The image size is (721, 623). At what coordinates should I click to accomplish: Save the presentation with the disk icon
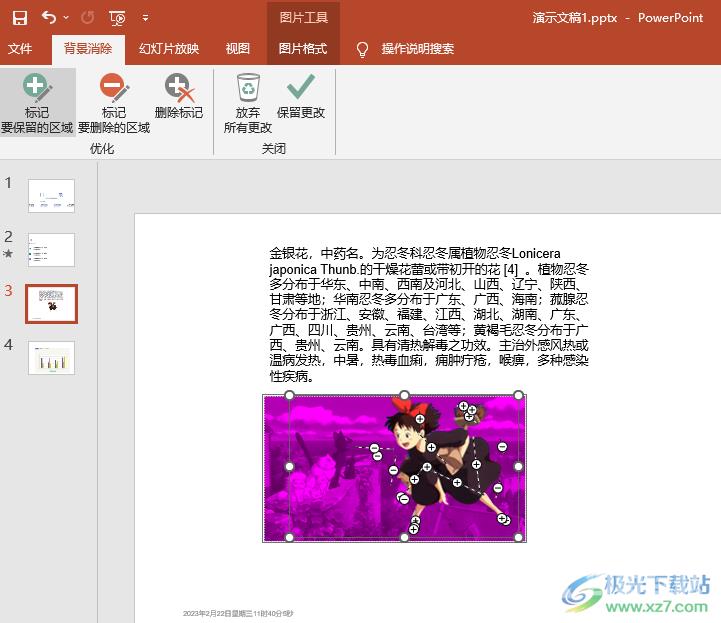(x=19, y=18)
